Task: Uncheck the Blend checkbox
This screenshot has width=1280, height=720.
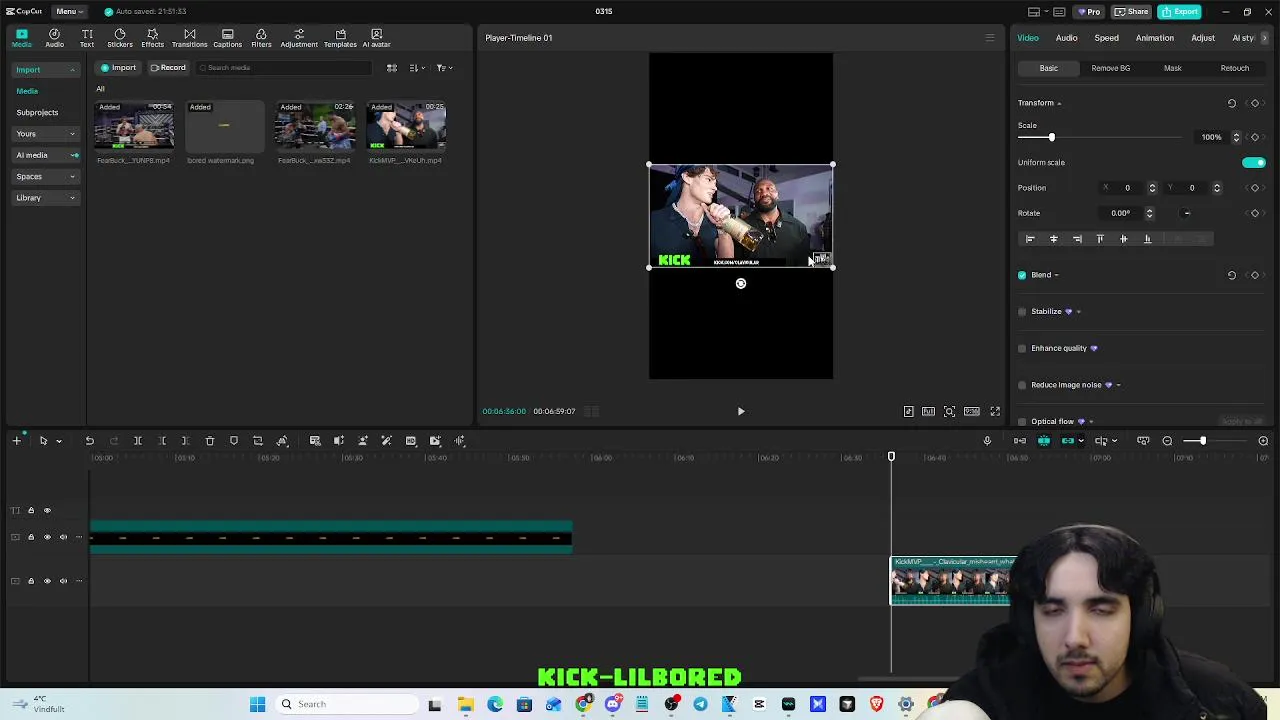Action: (1022, 275)
